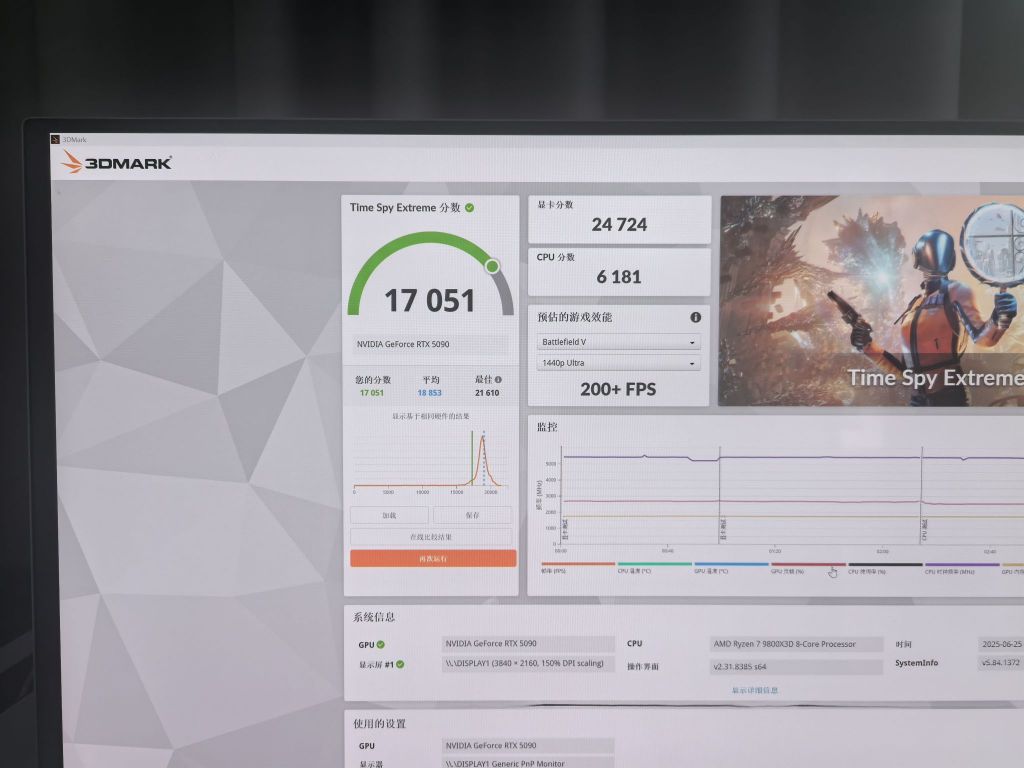
Task: Click the circular knob on the green score gauge
Action: [x=491, y=266]
